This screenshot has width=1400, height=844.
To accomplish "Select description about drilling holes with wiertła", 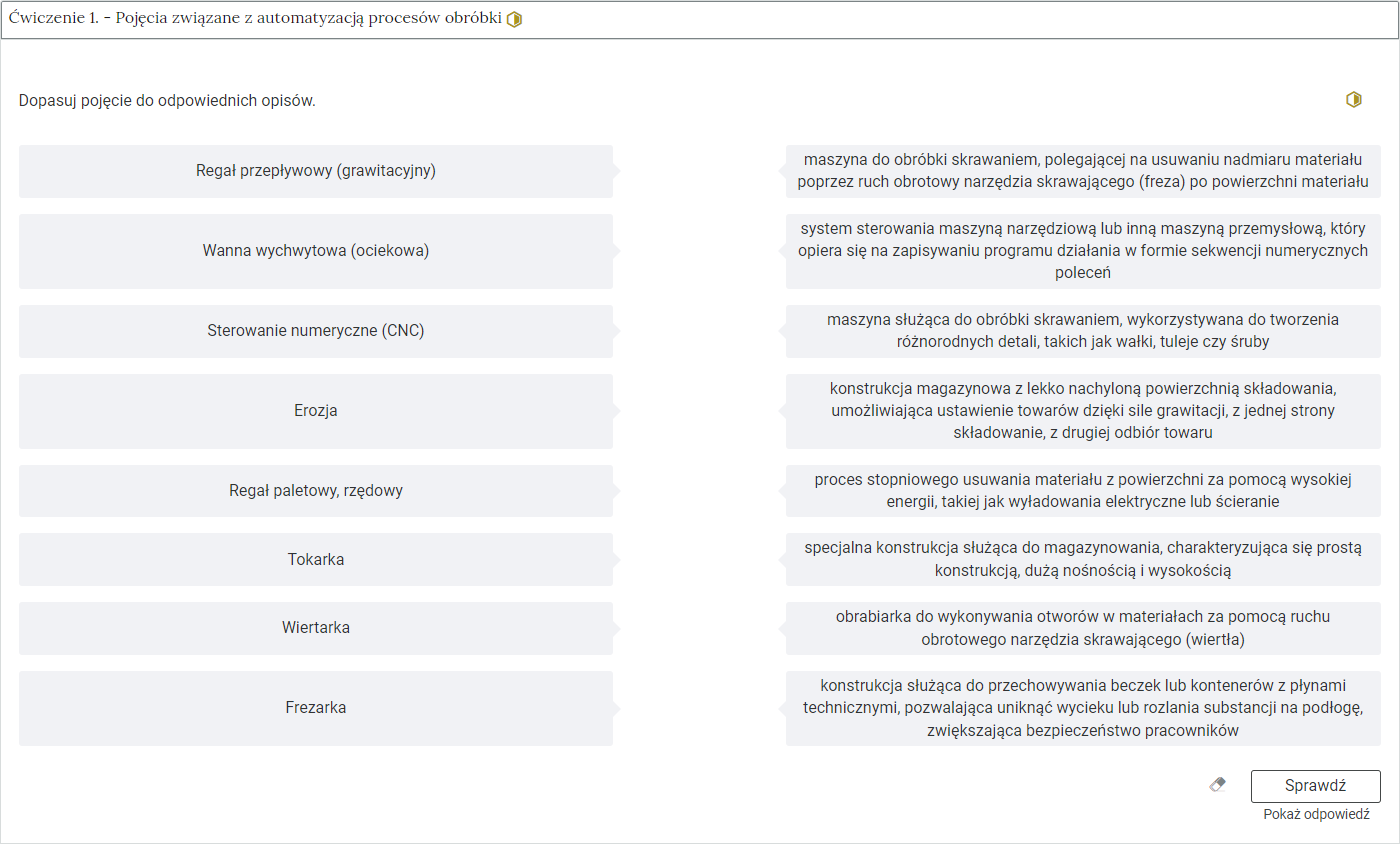I will 1082,628.
